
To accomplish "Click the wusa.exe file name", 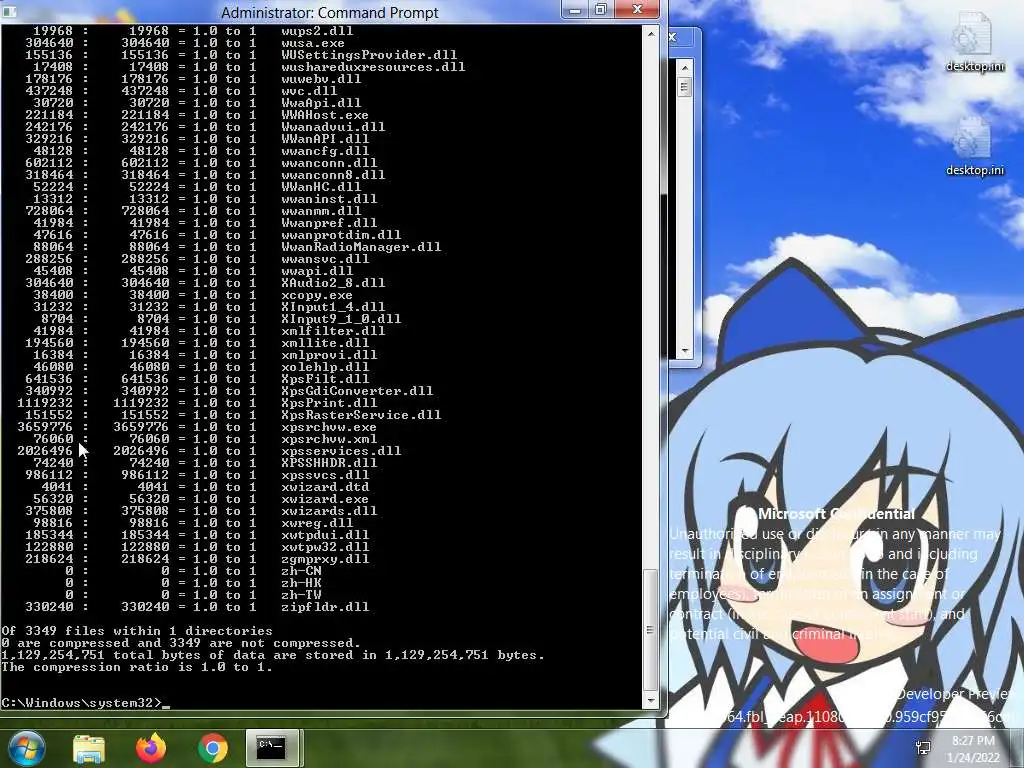I will (313, 43).
